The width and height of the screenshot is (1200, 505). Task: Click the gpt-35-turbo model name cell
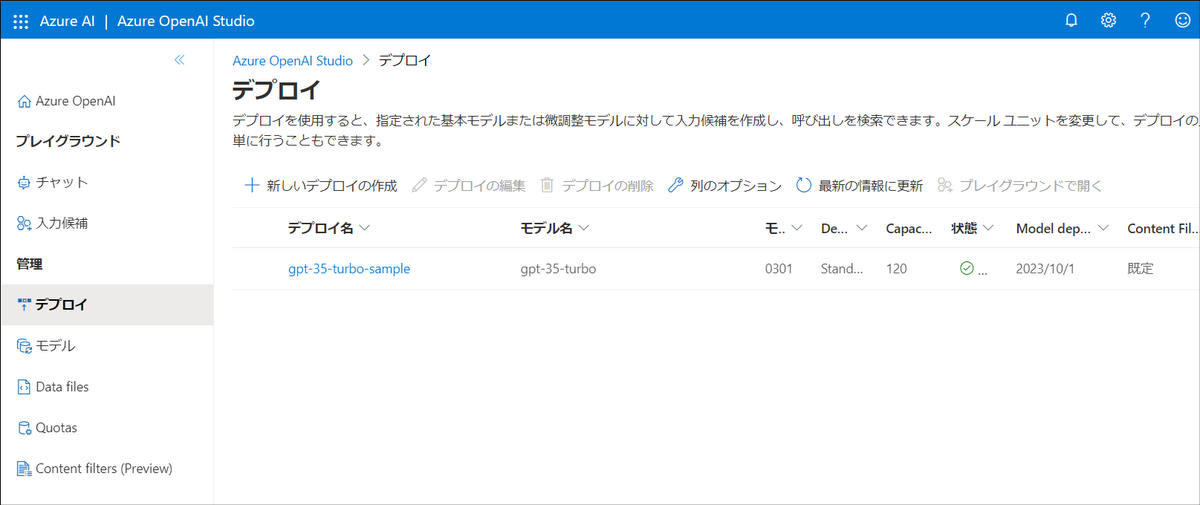pos(558,269)
